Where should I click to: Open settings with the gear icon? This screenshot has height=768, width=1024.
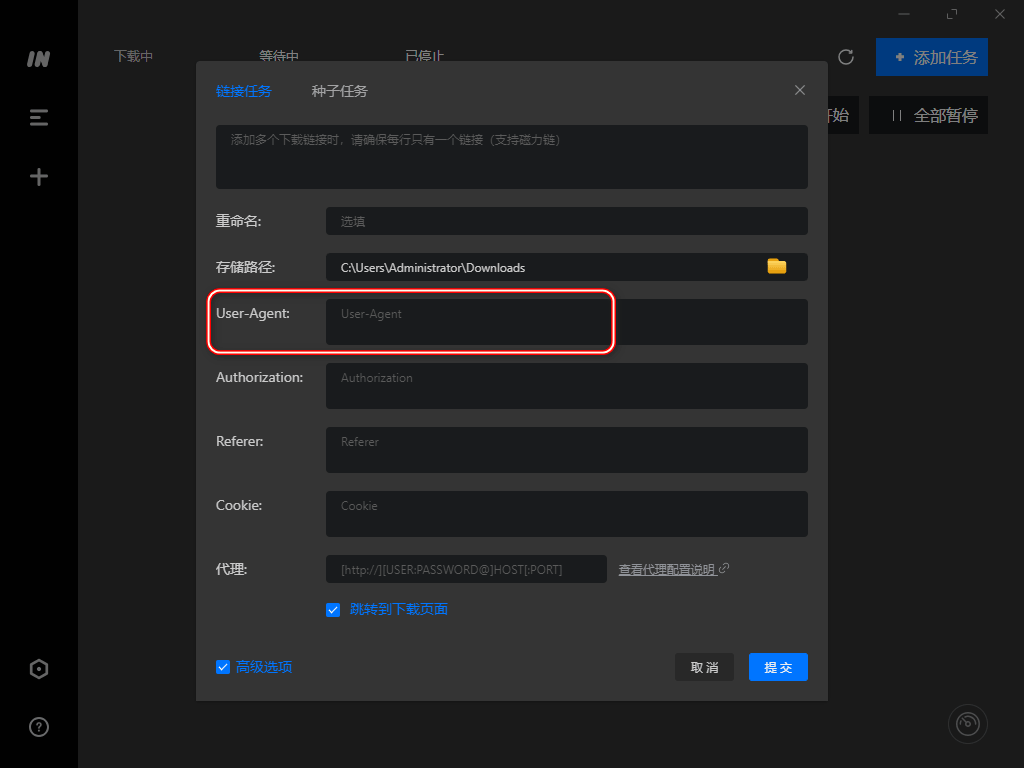click(x=38, y=668)
